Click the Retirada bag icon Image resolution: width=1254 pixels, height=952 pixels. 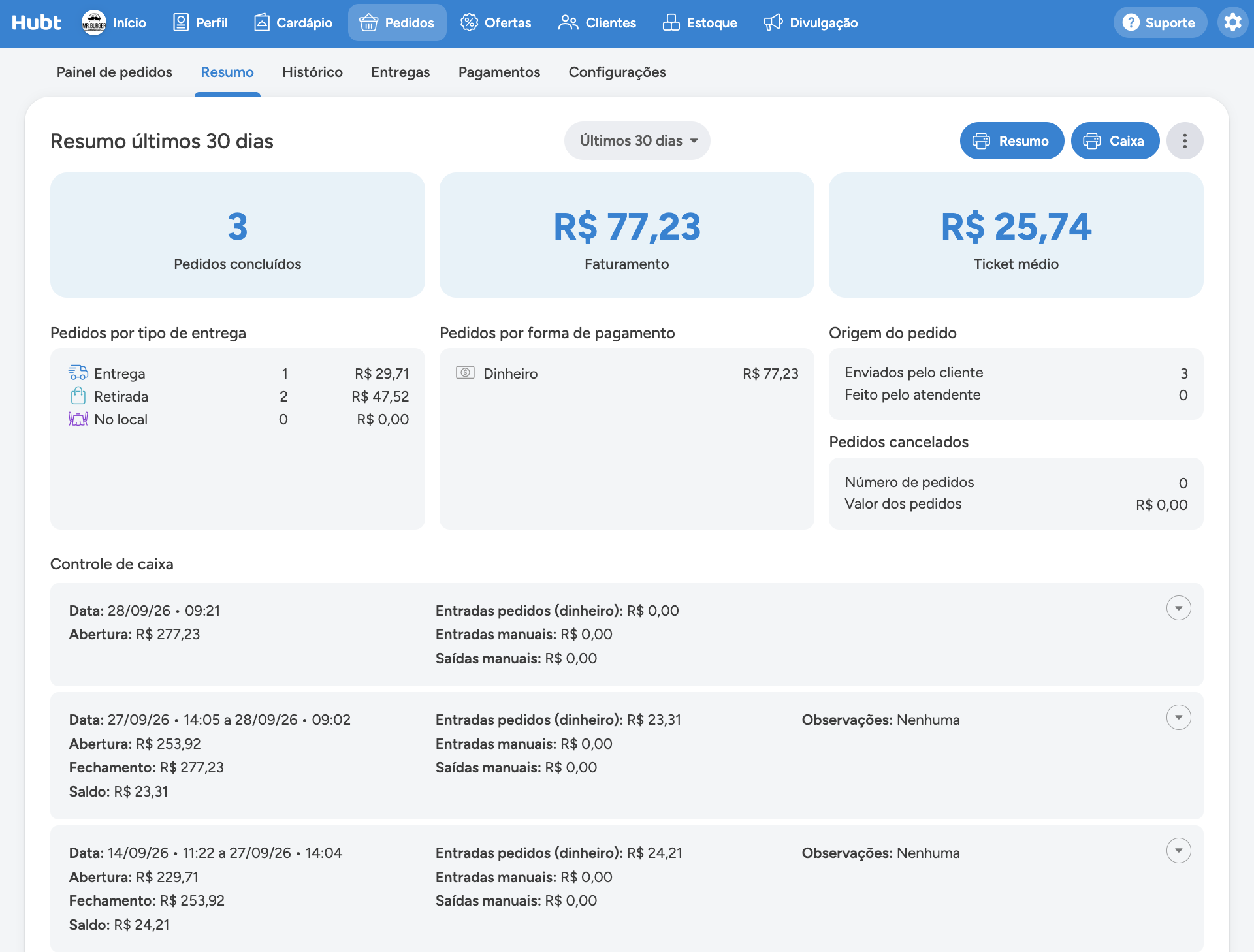78,396
